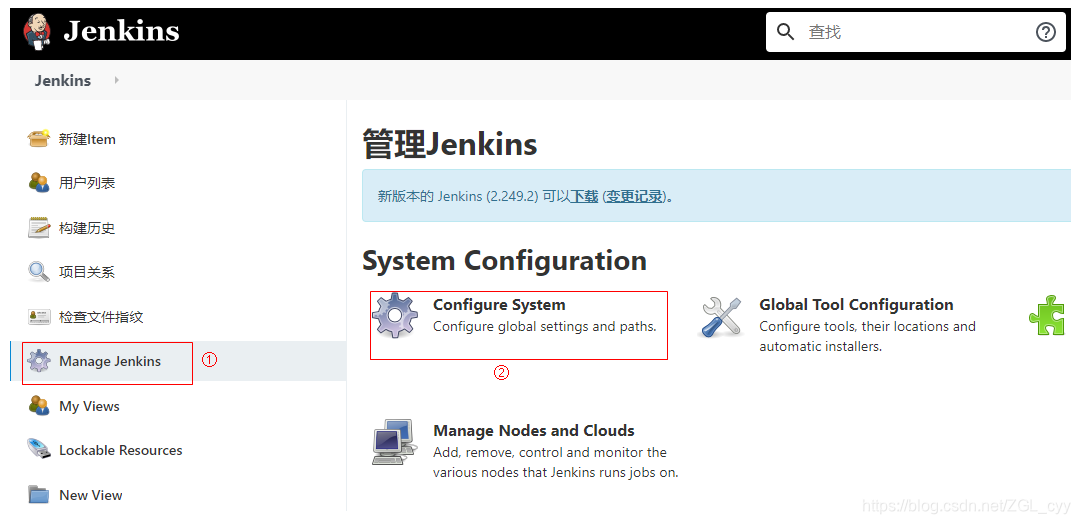1080x524 pixels.
Task: Click the Global Tool Configuration tools icon
Action: tap(720, 316)
